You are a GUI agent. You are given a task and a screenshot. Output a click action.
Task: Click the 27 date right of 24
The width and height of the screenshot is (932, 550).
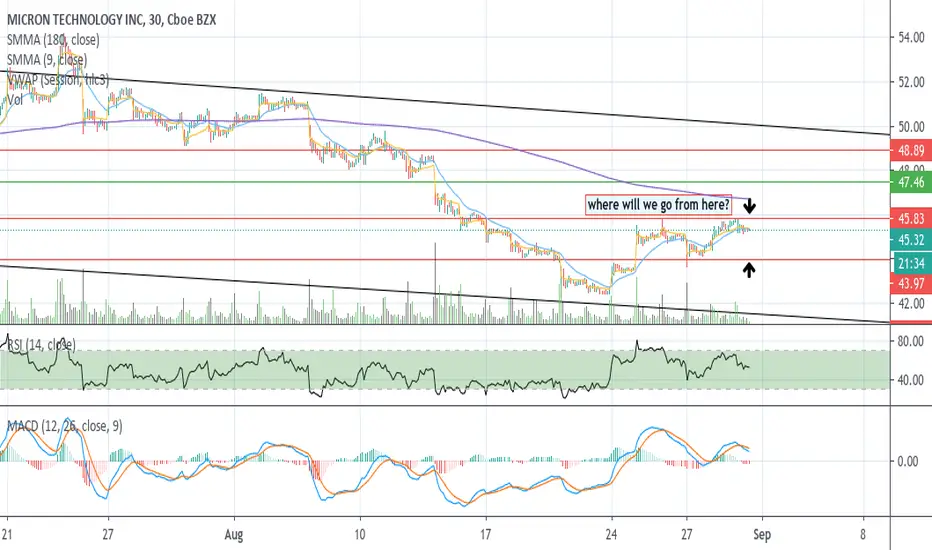pyautogui.click(x=687, y=534)
